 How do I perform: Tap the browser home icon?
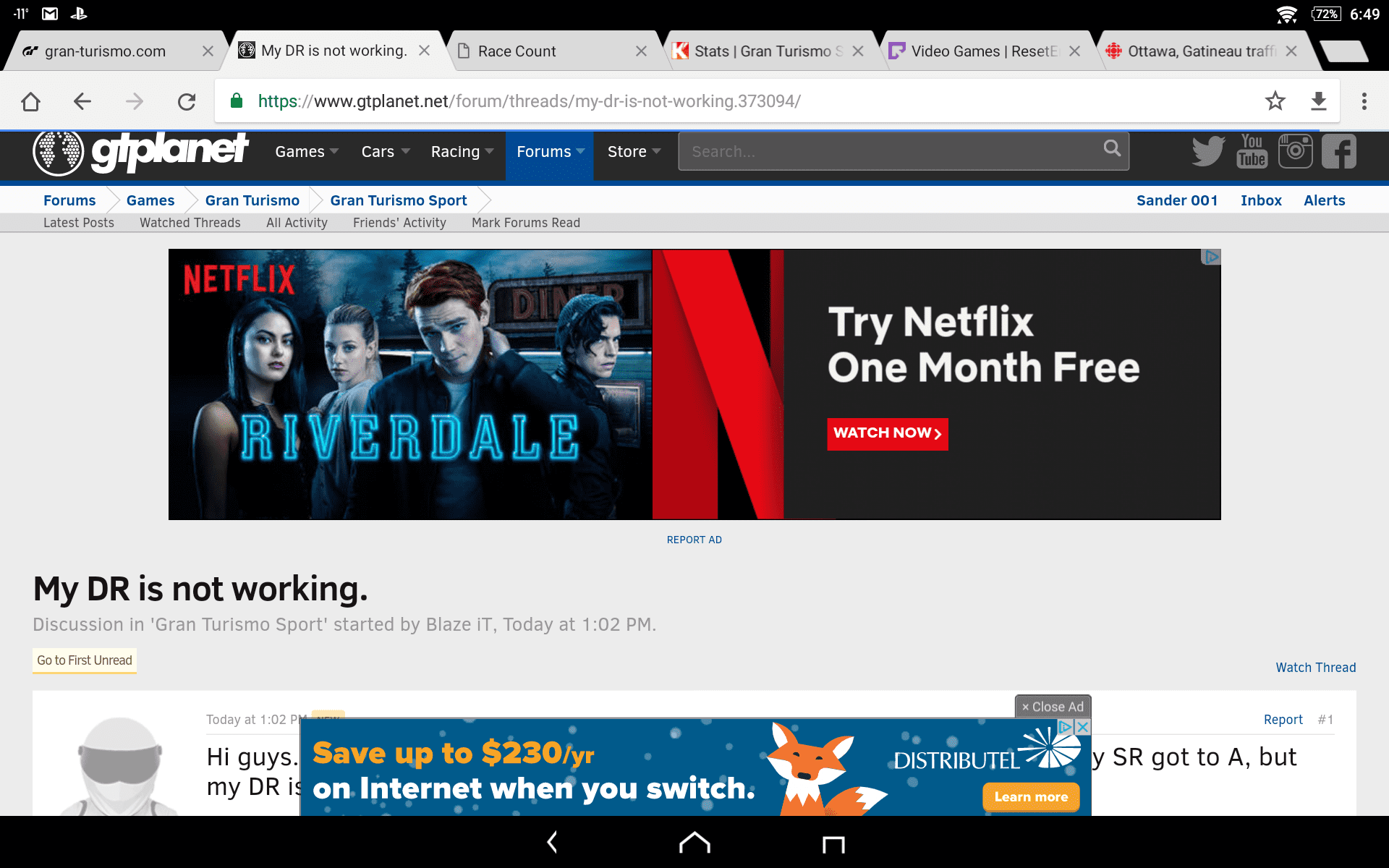pyautogui.click(x=30, y=101)
